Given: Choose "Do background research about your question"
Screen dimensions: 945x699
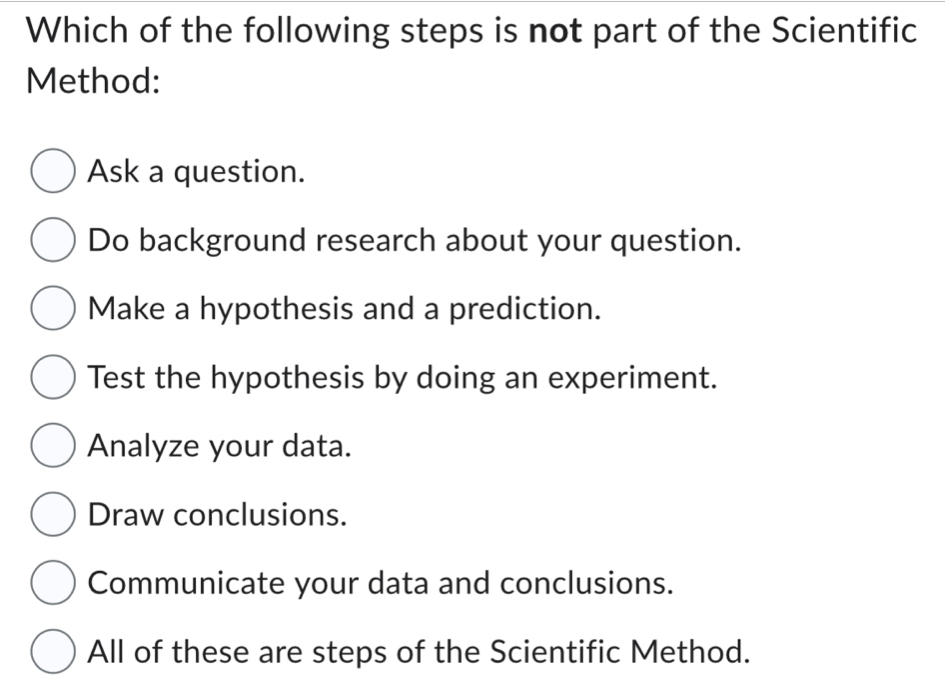Looking at the screenshot, I should pyautogui.click(x=51, y=240).
